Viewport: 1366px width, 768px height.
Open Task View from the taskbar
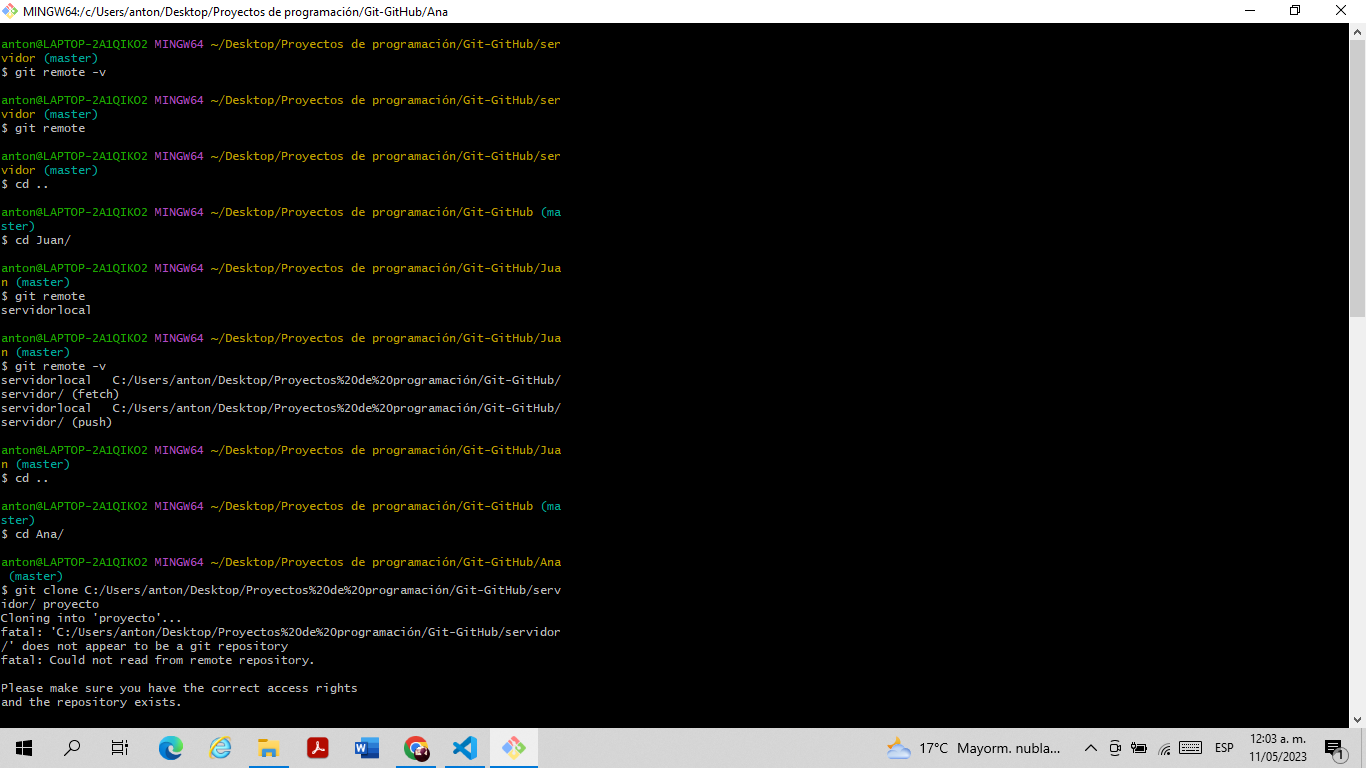click(120, 748)
